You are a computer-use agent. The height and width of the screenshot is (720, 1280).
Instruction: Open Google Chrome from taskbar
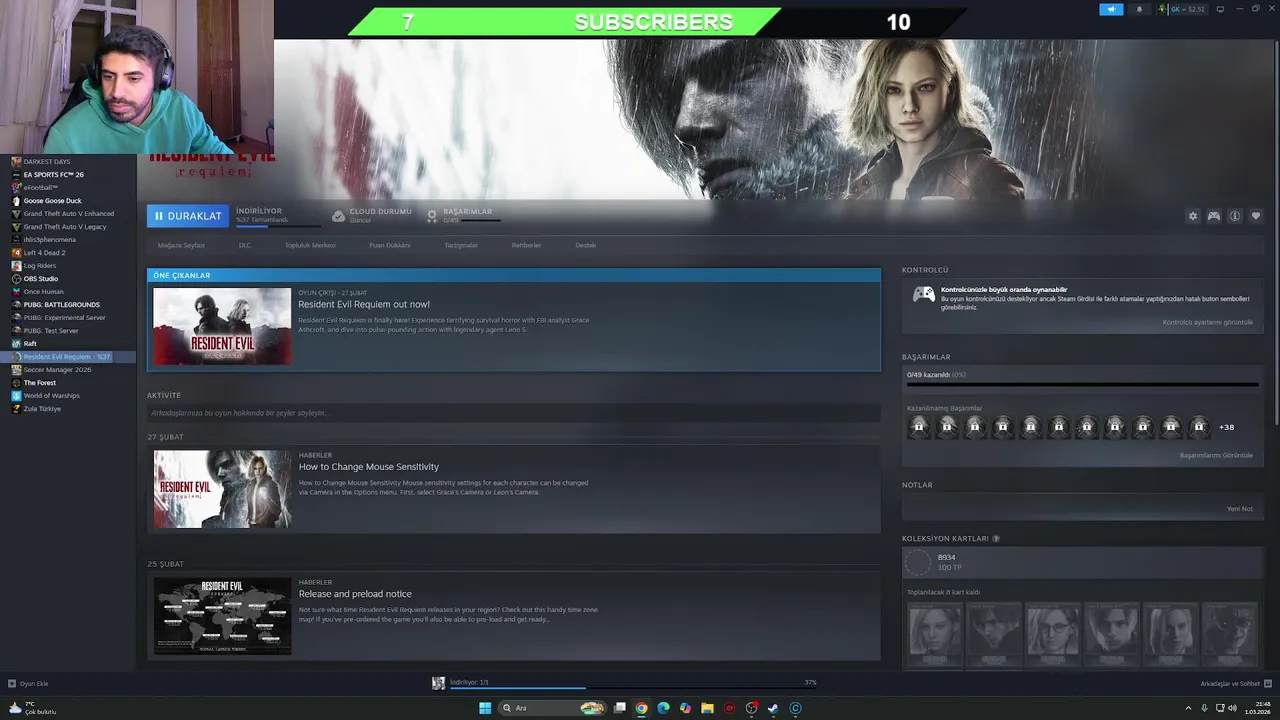coord(641,708)
